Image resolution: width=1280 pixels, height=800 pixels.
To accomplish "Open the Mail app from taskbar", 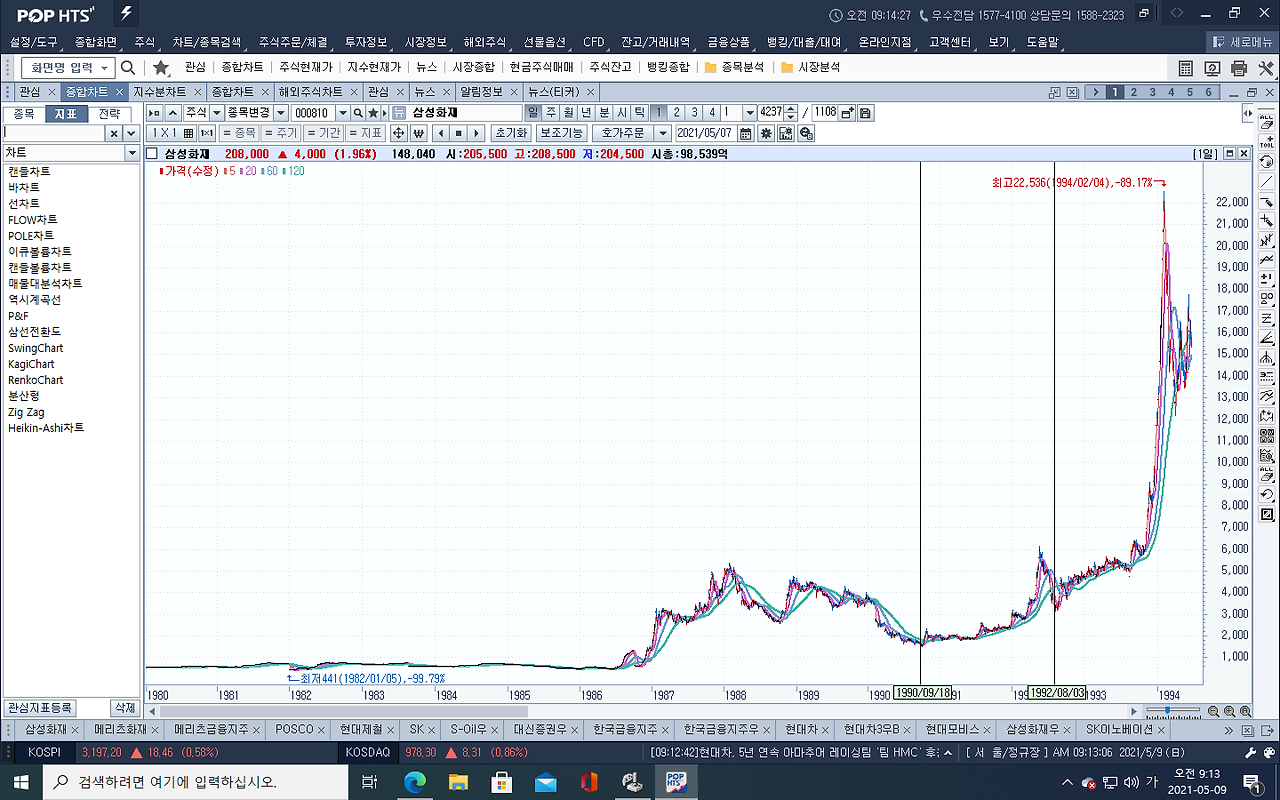I will pyautogui.click(x=546, y=781).
